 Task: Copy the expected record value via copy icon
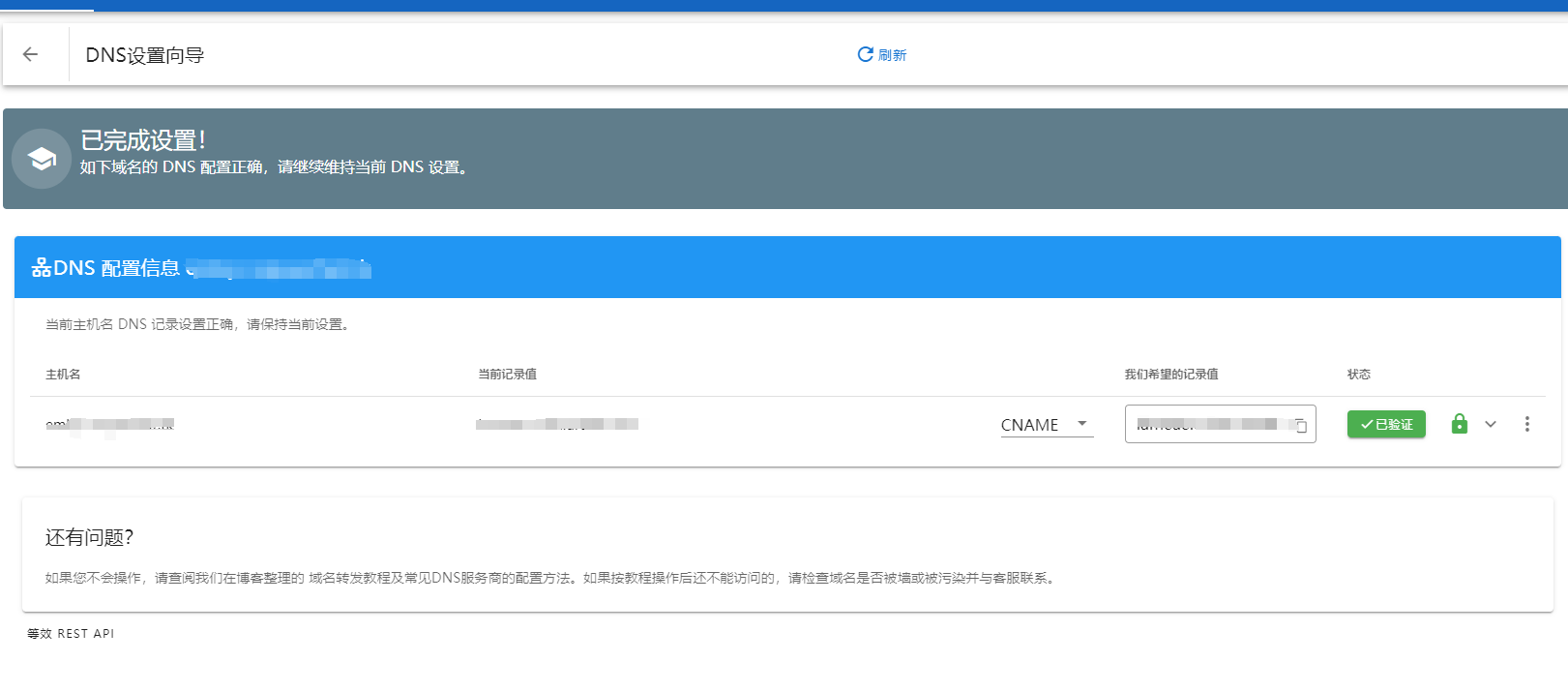click(x=1301, y=426)
